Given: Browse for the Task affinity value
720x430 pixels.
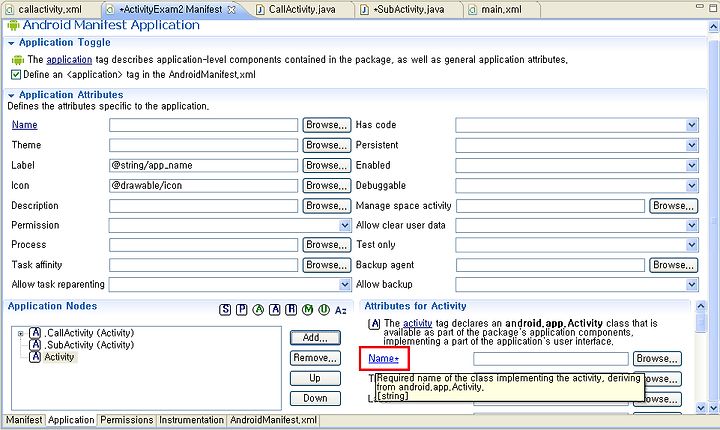Looking at the screenshot, I should [326, 265].
